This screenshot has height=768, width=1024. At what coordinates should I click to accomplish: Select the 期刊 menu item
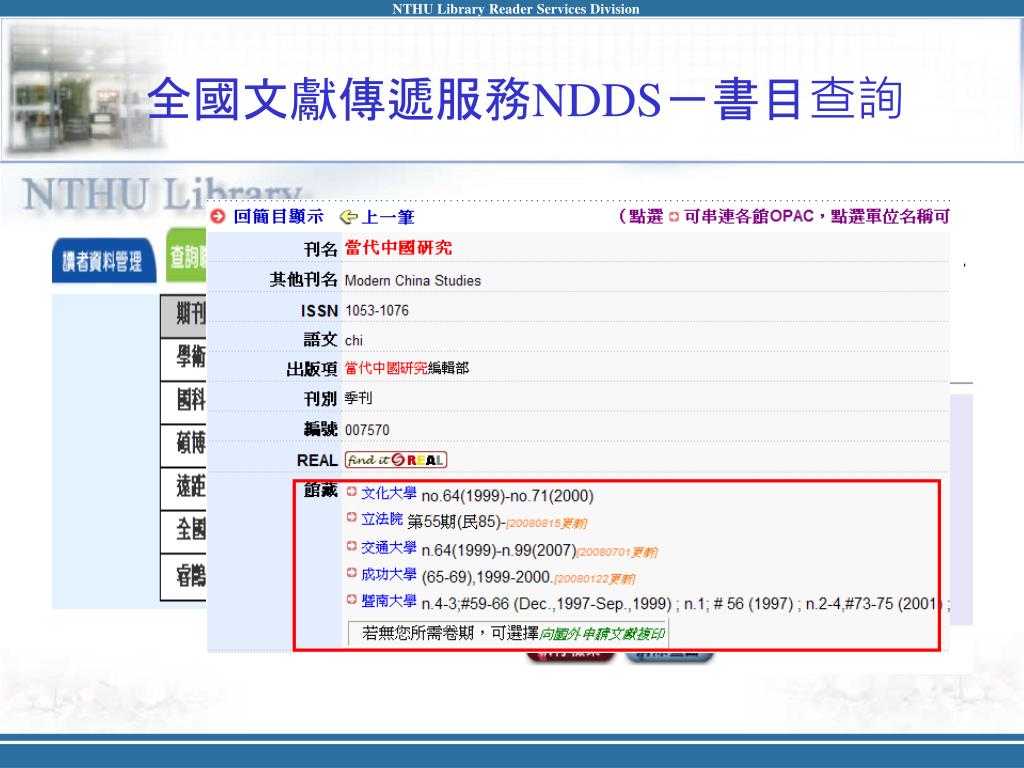tap(184, 316)
